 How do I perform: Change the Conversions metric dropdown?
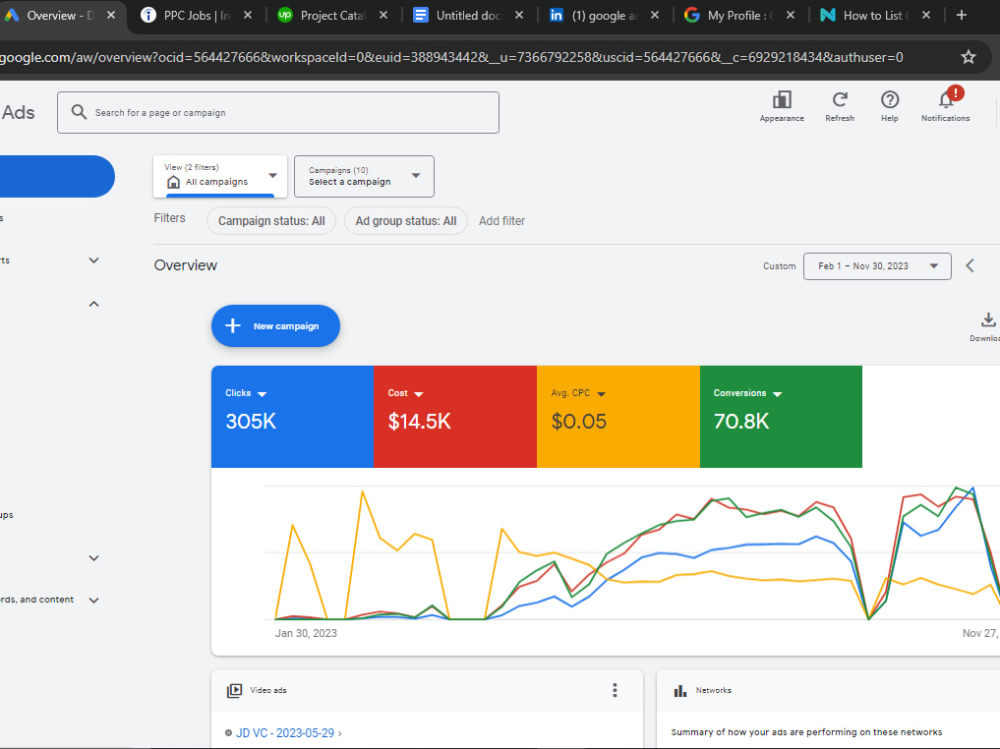[x=777, y=394]
